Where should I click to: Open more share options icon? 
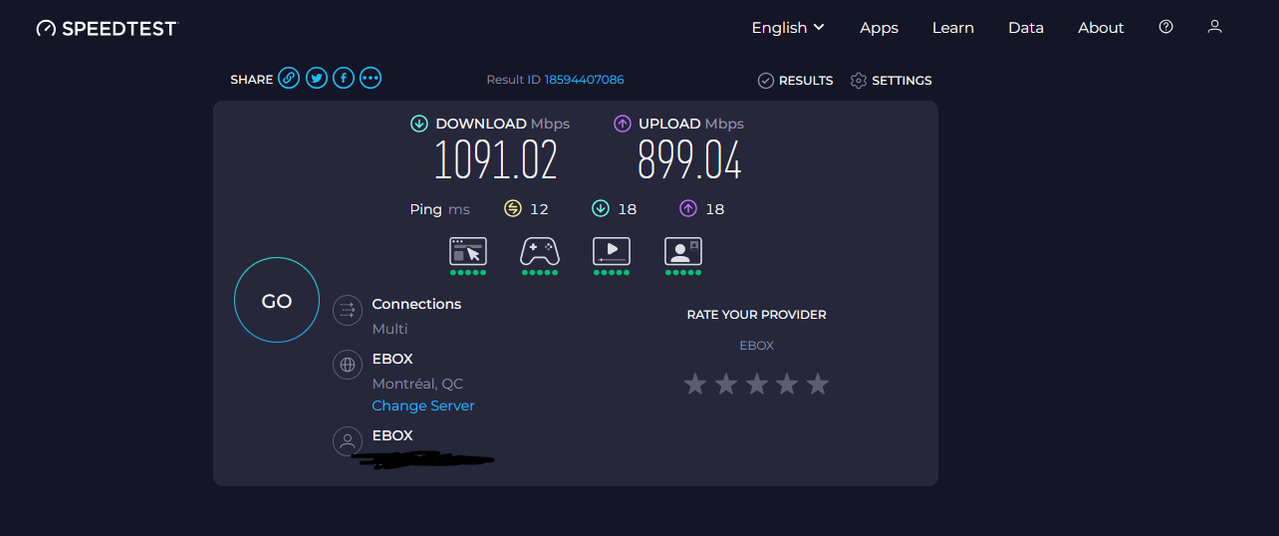tap(370, 78)
